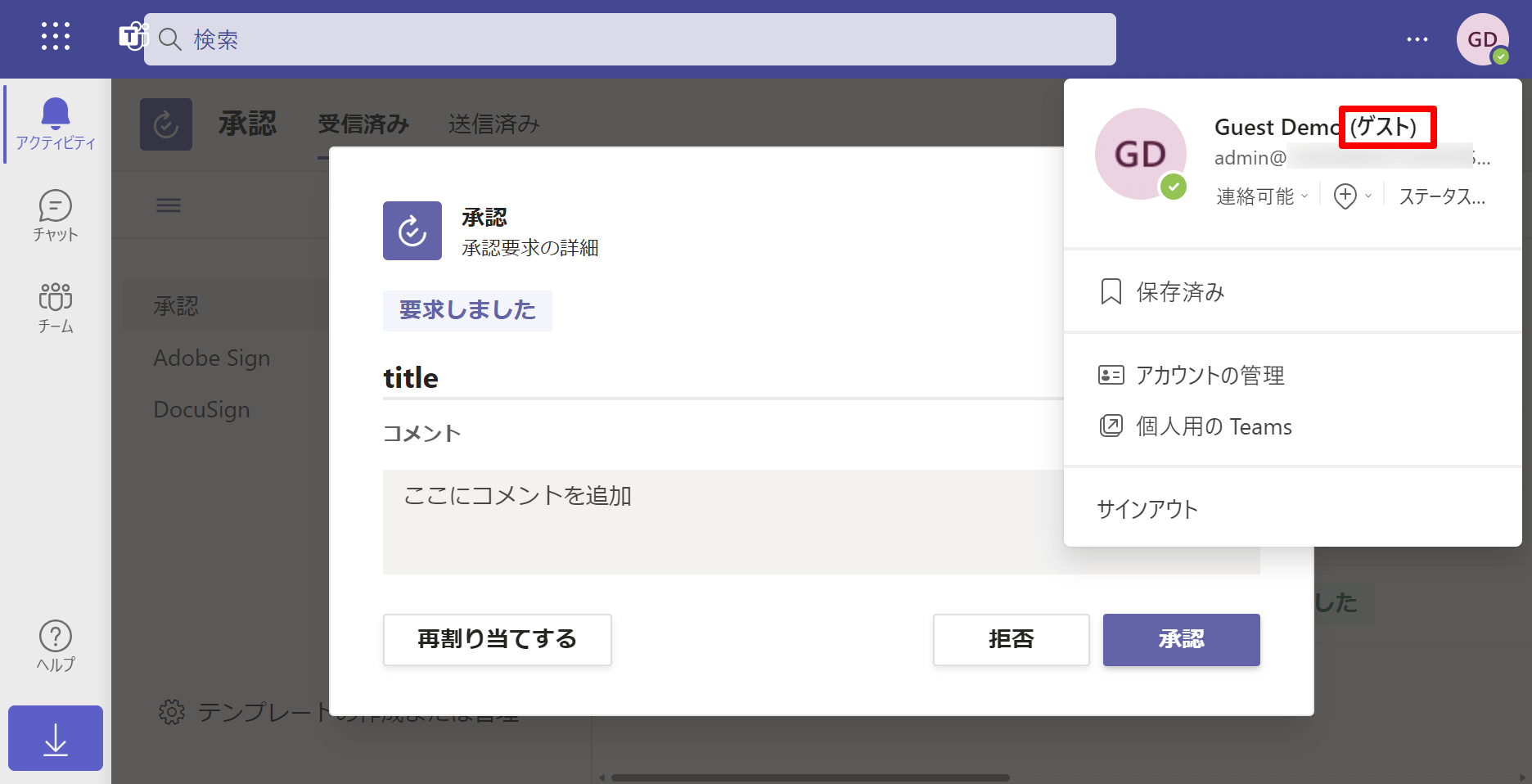Select DocuSign in the list

(x=201, y=410)
